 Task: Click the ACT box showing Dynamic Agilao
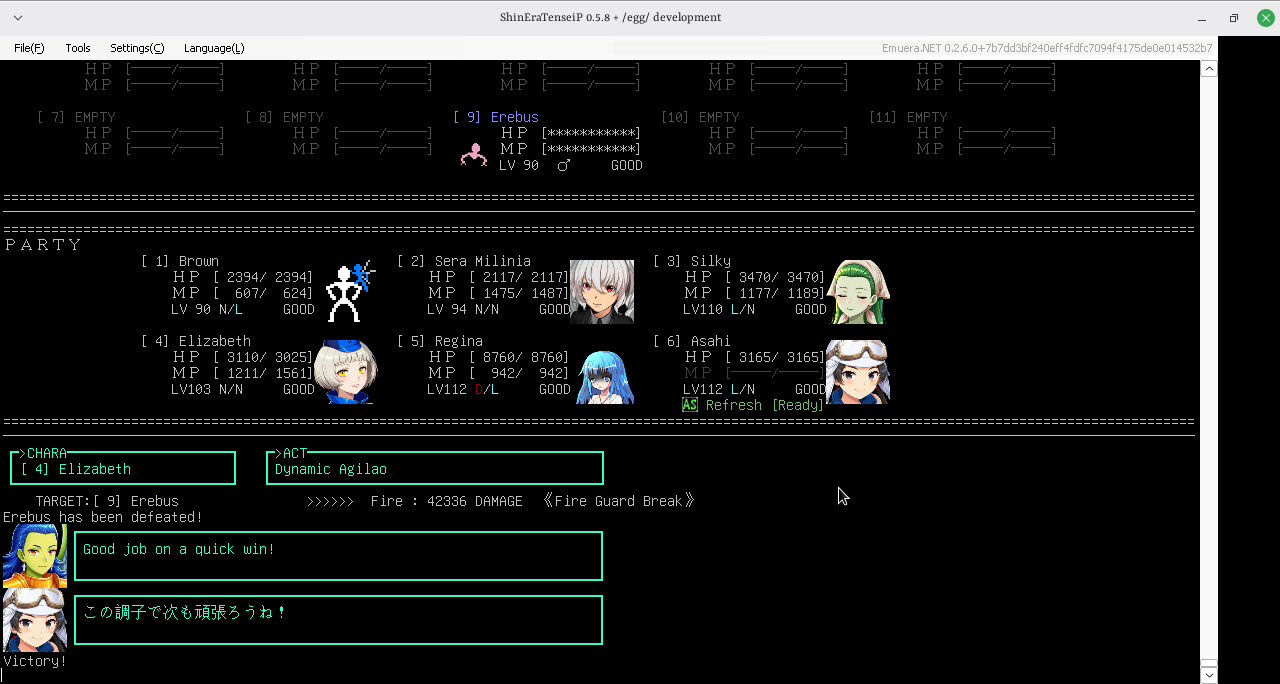435,468
